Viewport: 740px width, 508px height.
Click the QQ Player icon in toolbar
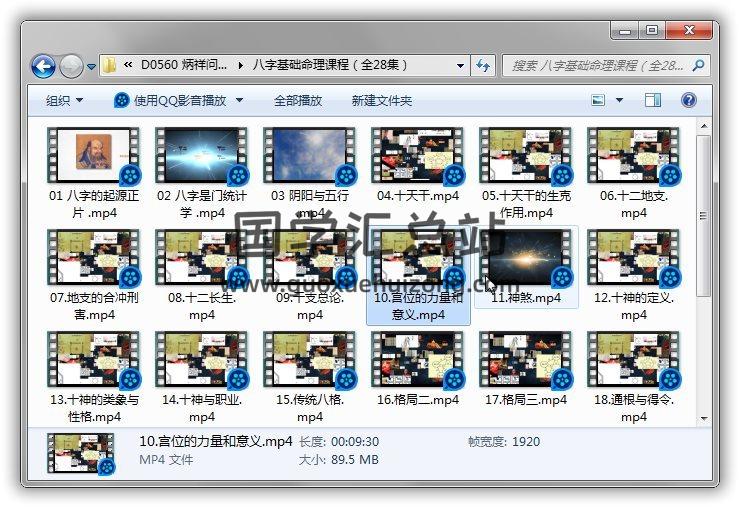tap(121, 100)
